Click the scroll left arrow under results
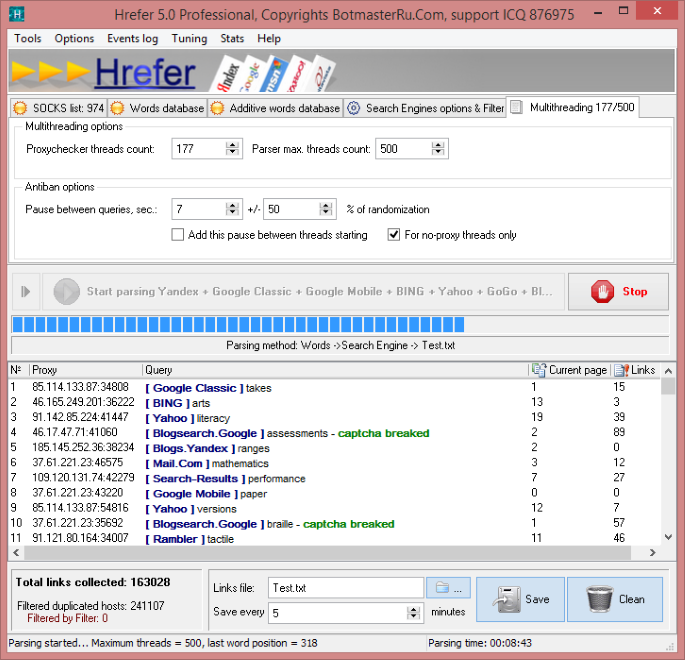Screen dimensions: 685x660 [16, 553]
